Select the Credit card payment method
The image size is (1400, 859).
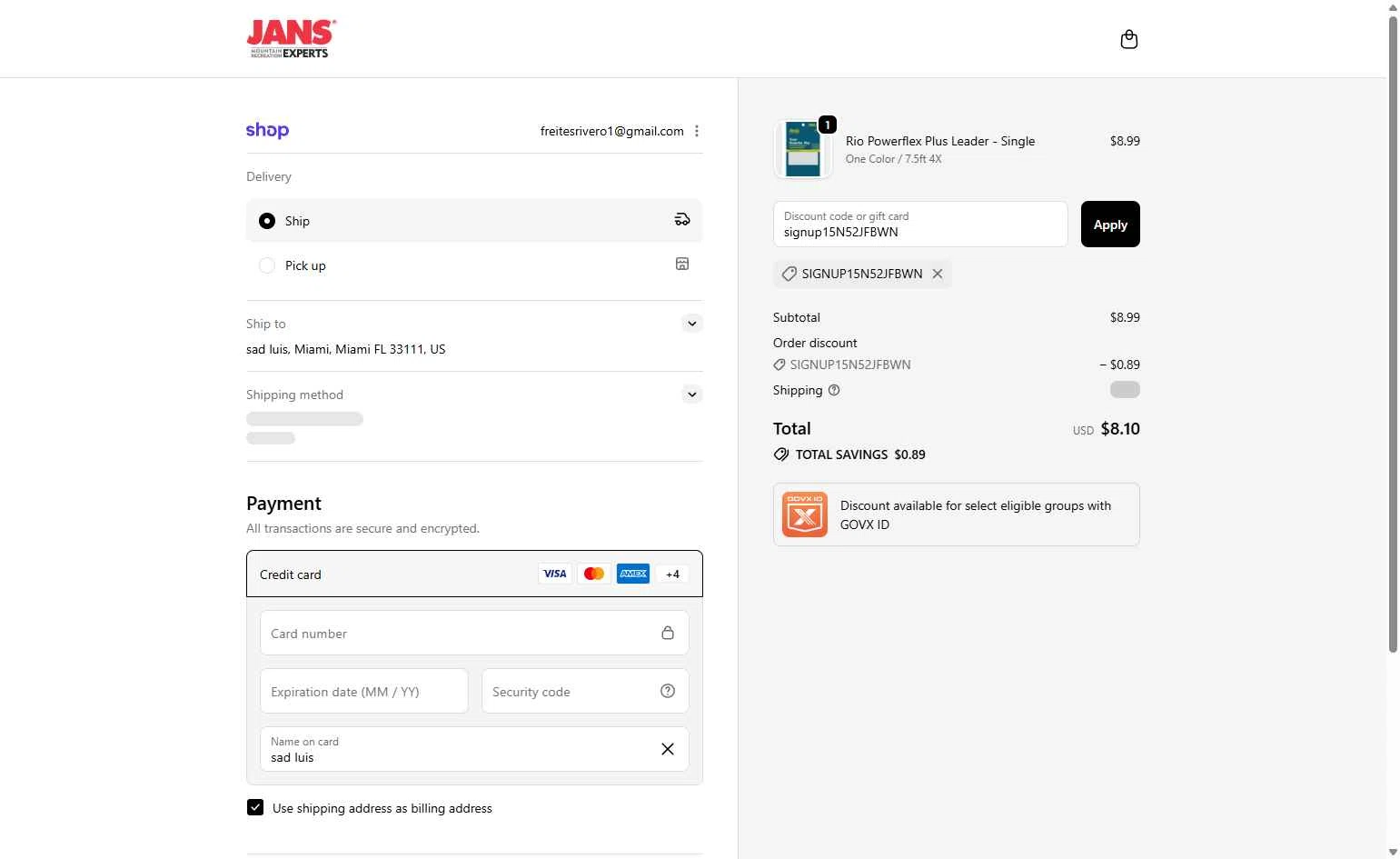click(474, 574)
